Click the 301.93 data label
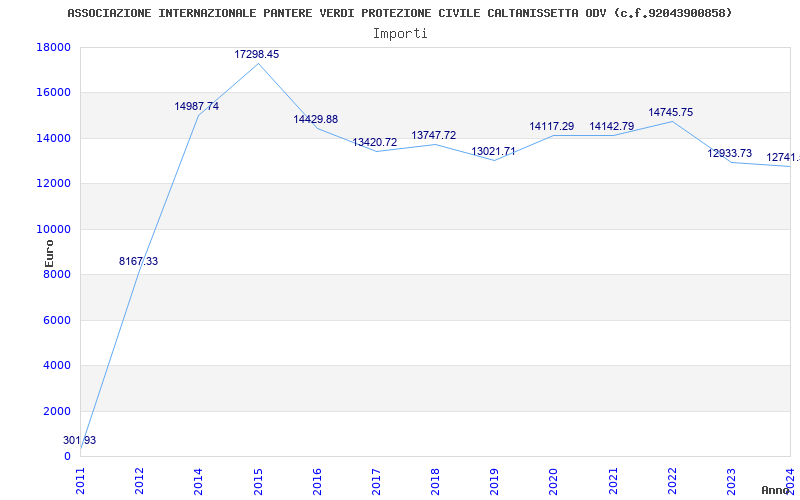Screen dimensions: 800x500 coord(80,440)
